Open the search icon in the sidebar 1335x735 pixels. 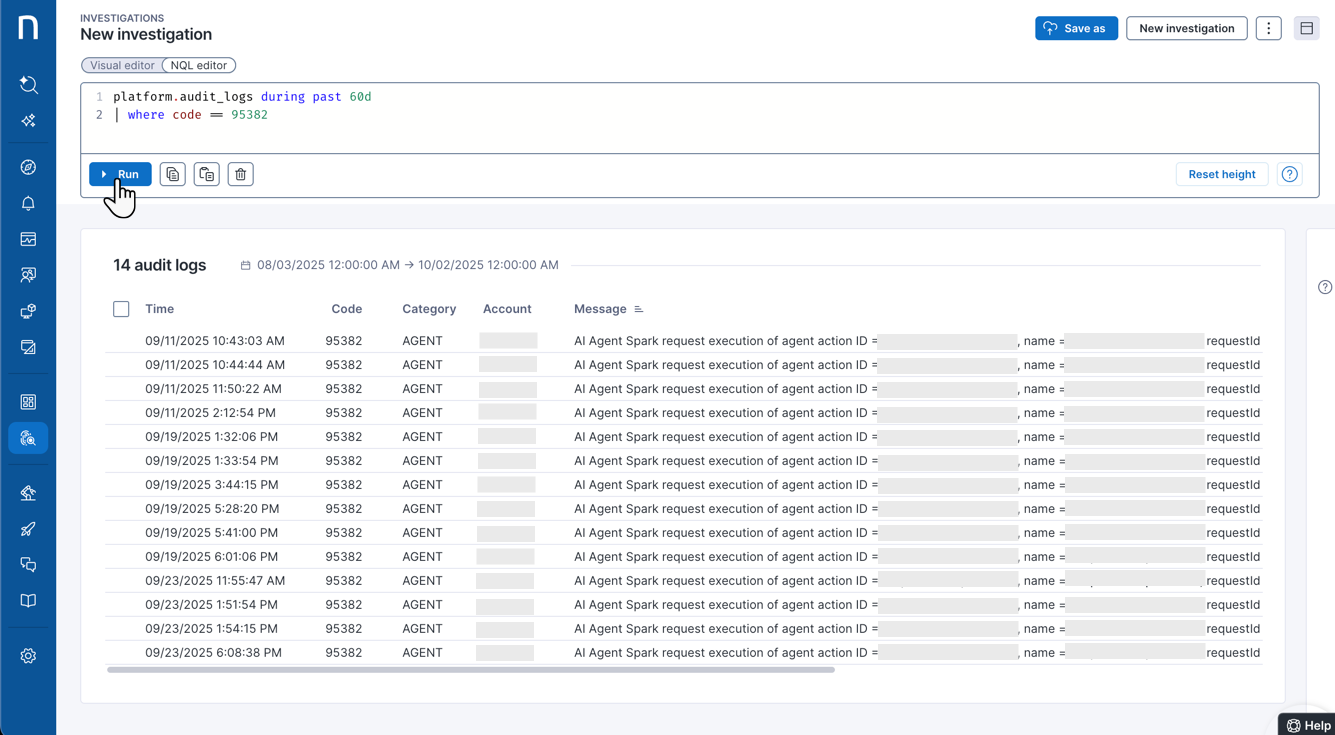pos(28,85)
